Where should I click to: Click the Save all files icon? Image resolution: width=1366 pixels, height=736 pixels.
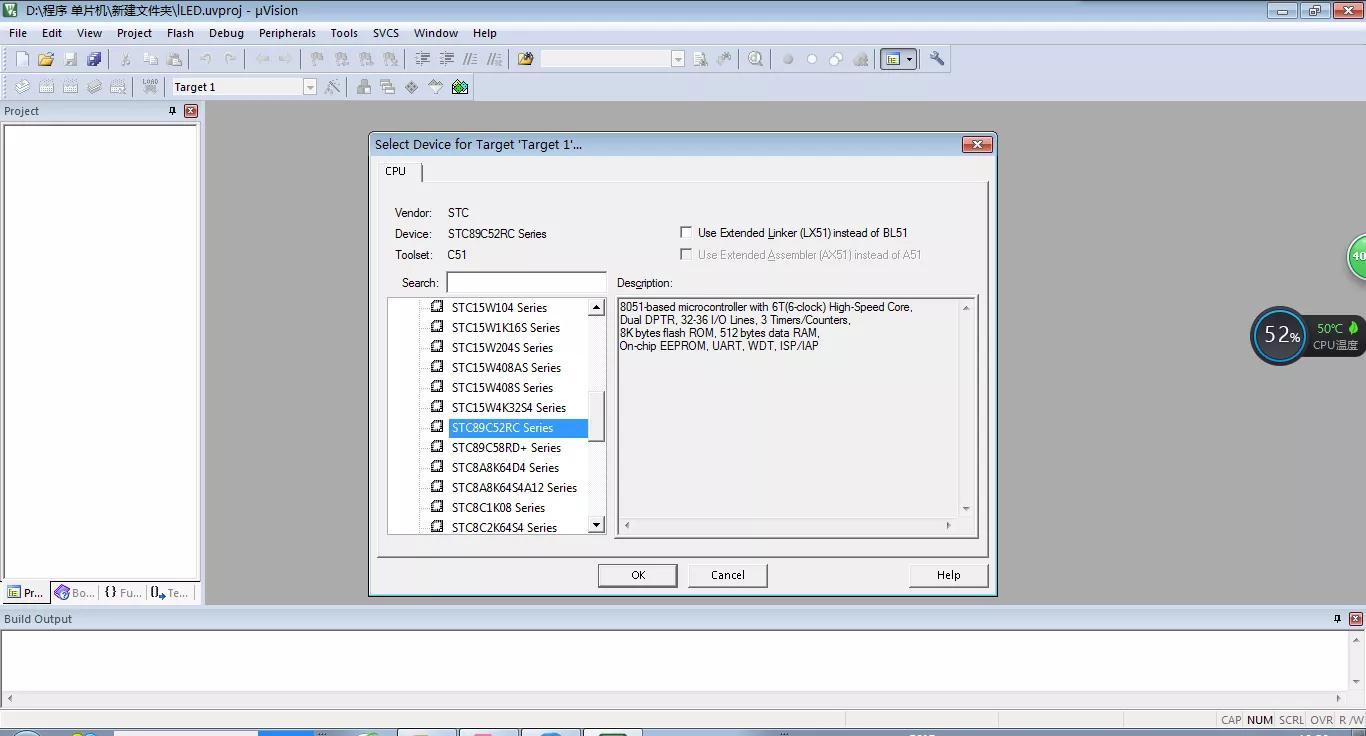pos(94,59)
